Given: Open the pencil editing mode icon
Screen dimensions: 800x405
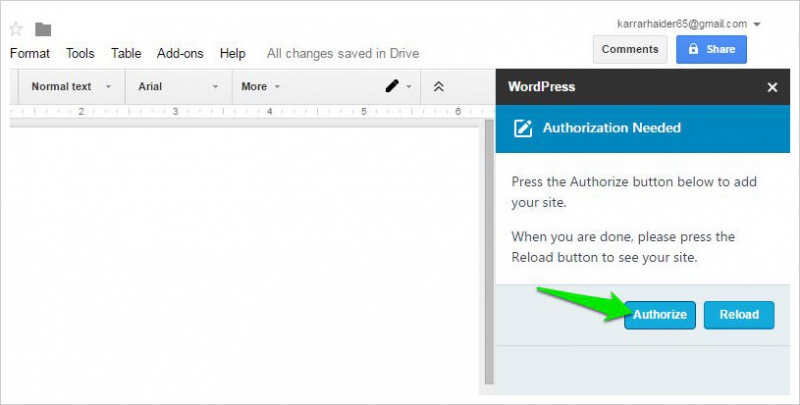Looking at the screenshot, I should [x=392, y=86].
